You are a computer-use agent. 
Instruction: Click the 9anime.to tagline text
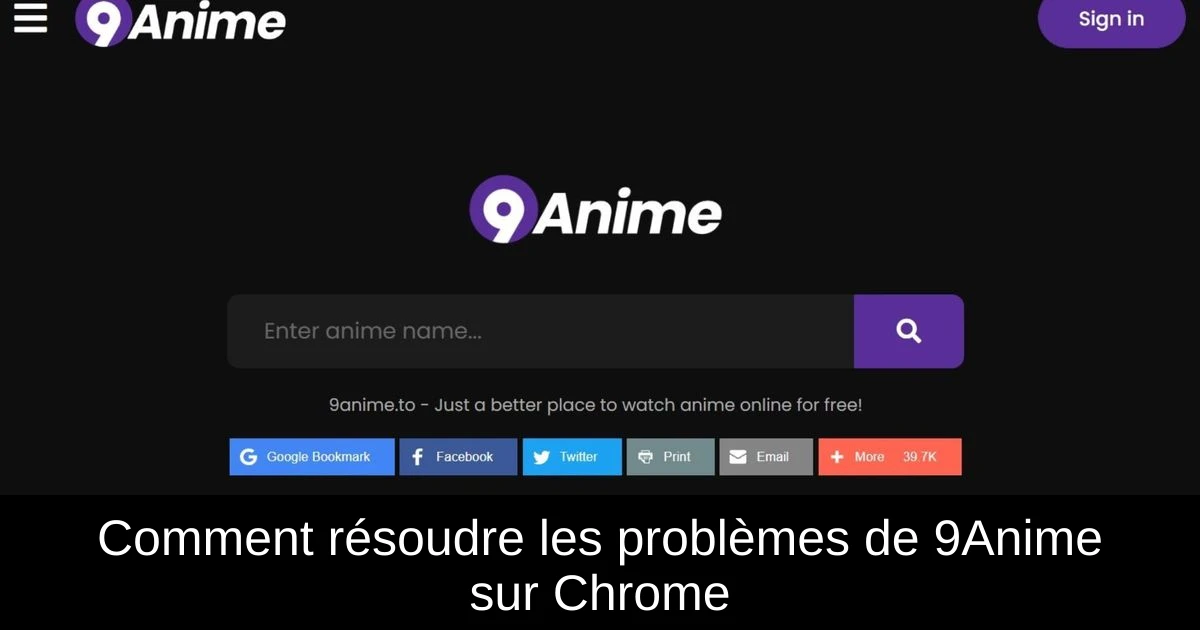tap(595, 406)
